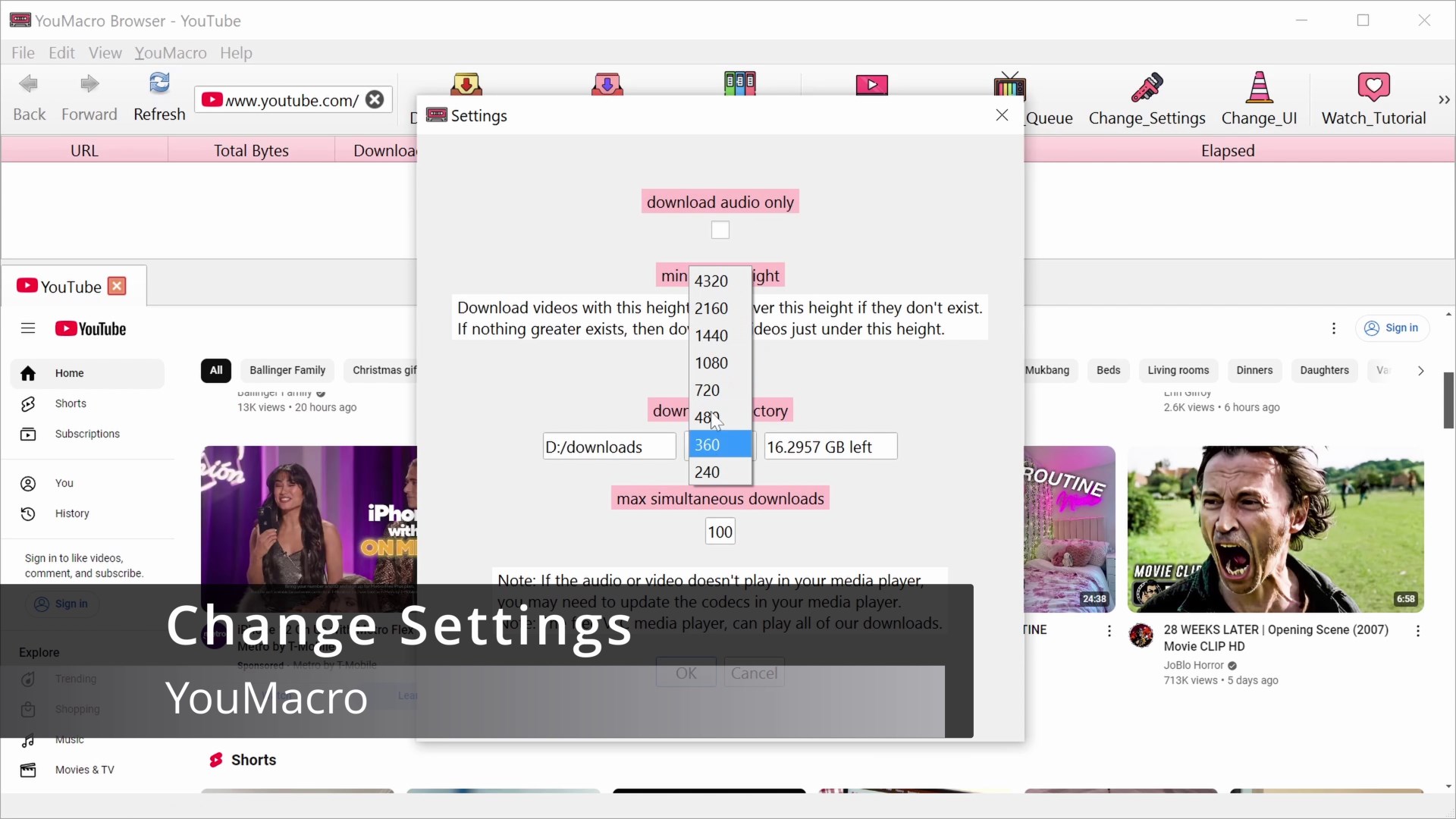Select 1080 from the resolution list
Image resolution: width=1456 pixels, height=819 pixels.
pos(711,362)
